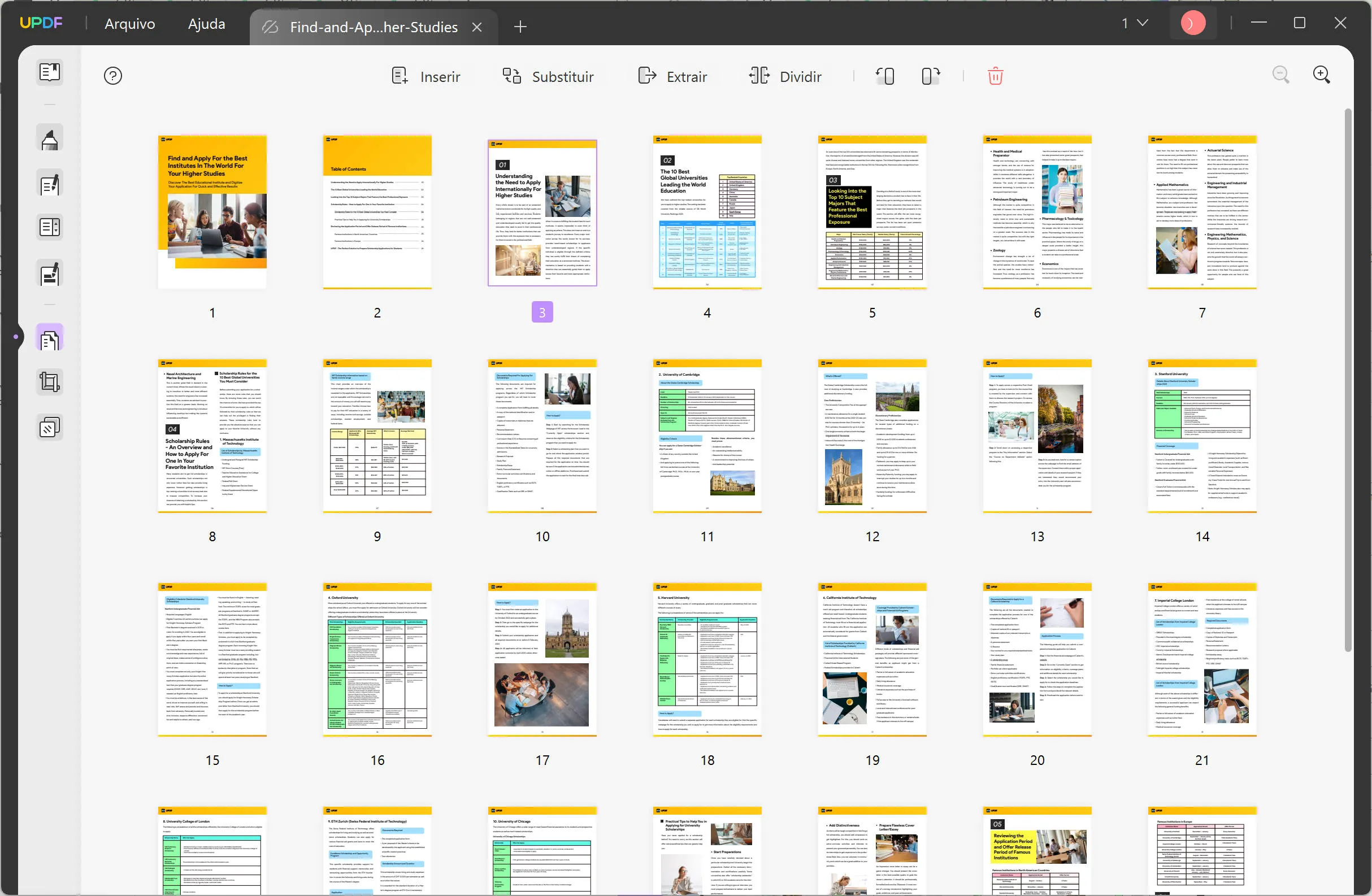Viewport: 1372px width, 896px height.
Task: Click the delete page trash icon
Action: pyautogui.click(x=995, y=75)
